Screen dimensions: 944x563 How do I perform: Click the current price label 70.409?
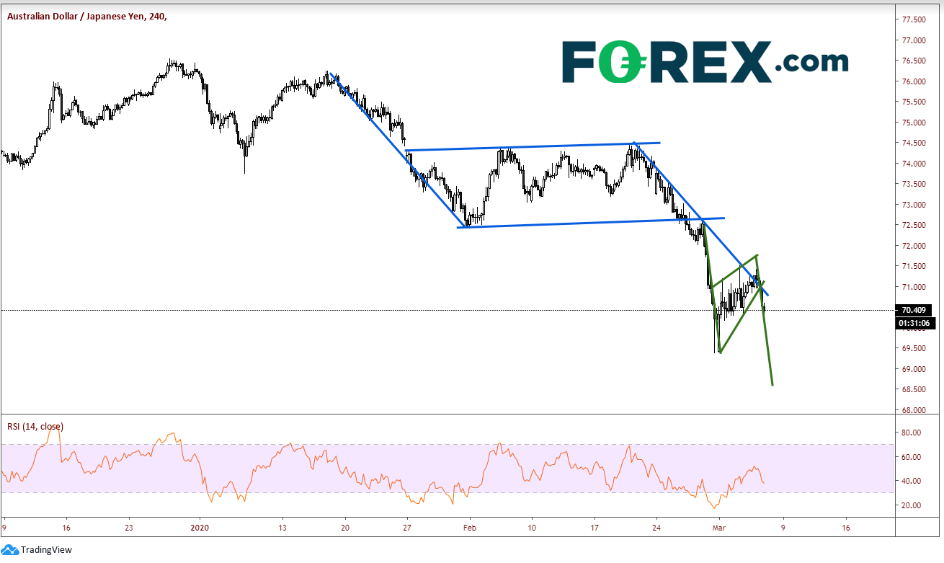913,310
